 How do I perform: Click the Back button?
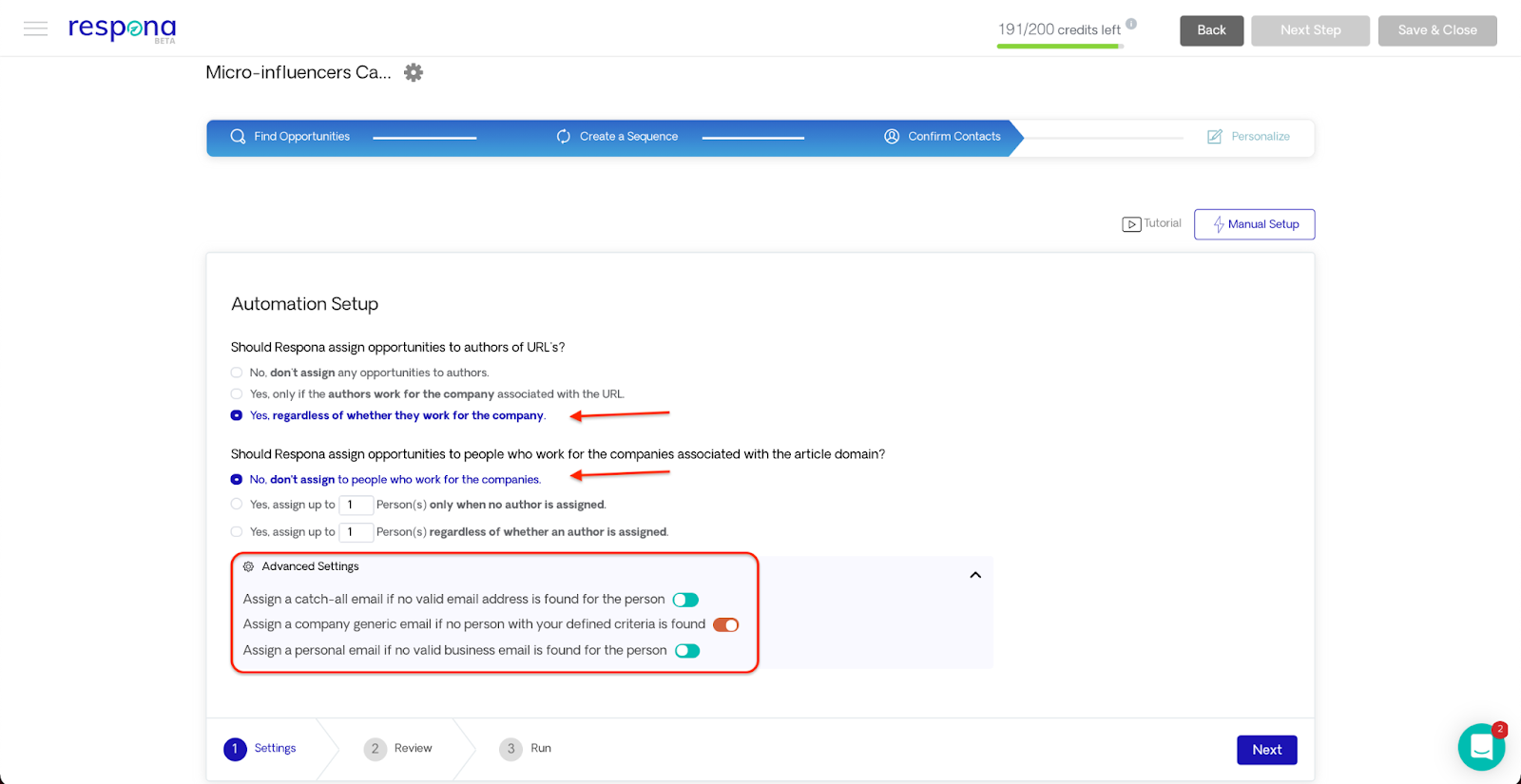click(1211, 30)
